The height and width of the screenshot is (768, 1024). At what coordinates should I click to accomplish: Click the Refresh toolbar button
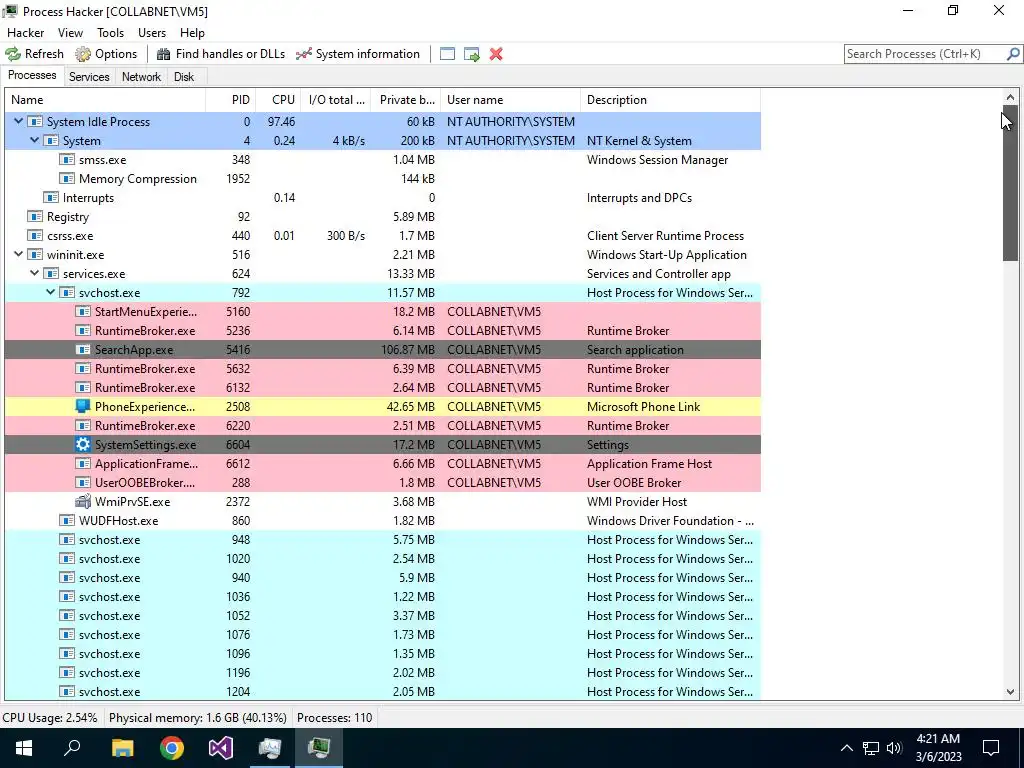pyautogui.click(x=35, y=54)
